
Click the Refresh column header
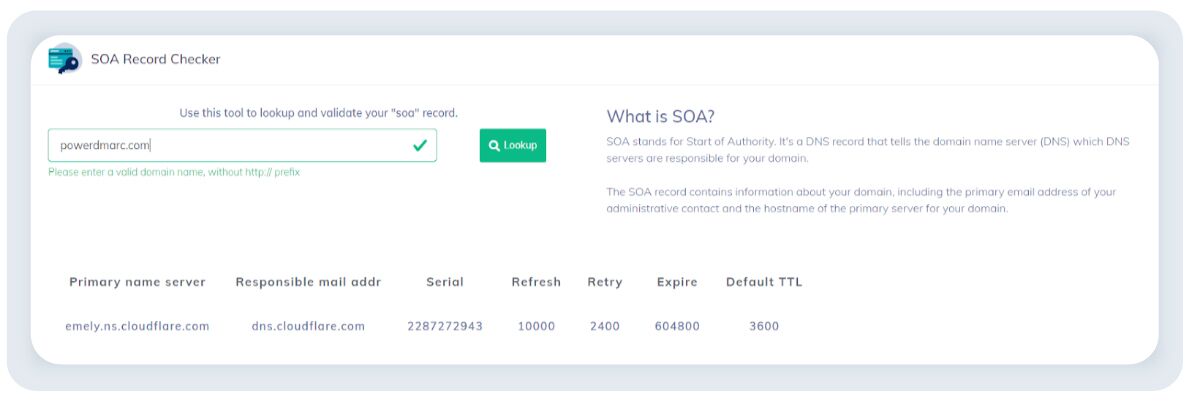pos(536,282)
